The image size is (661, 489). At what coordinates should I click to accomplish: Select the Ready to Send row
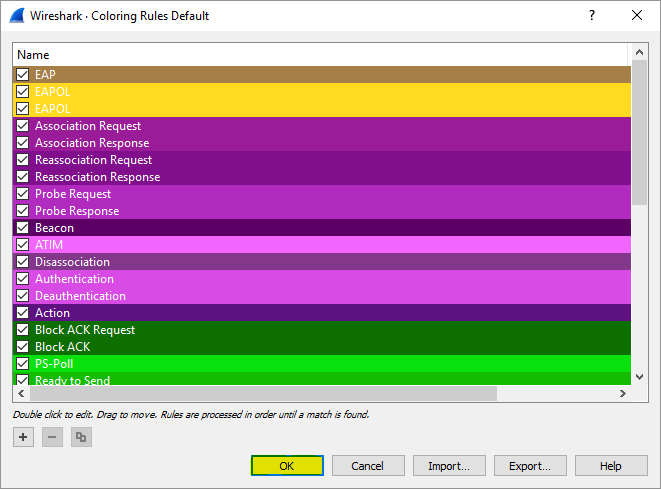(322, 379)
